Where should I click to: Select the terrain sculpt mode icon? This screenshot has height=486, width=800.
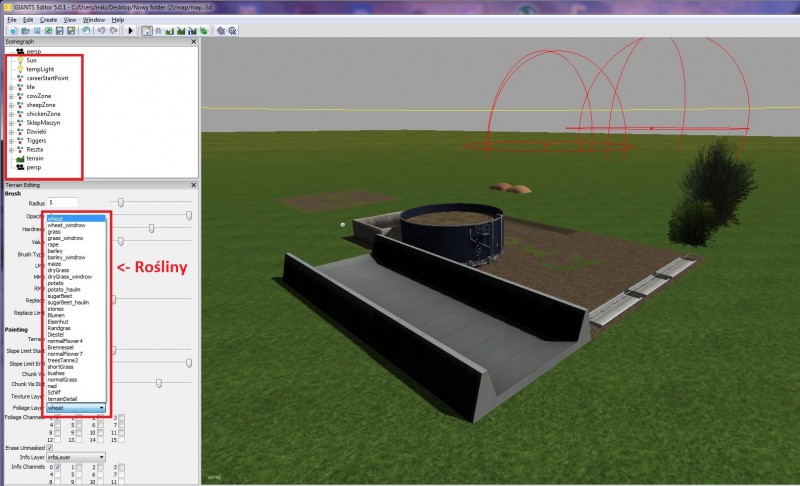coord(169,31)
